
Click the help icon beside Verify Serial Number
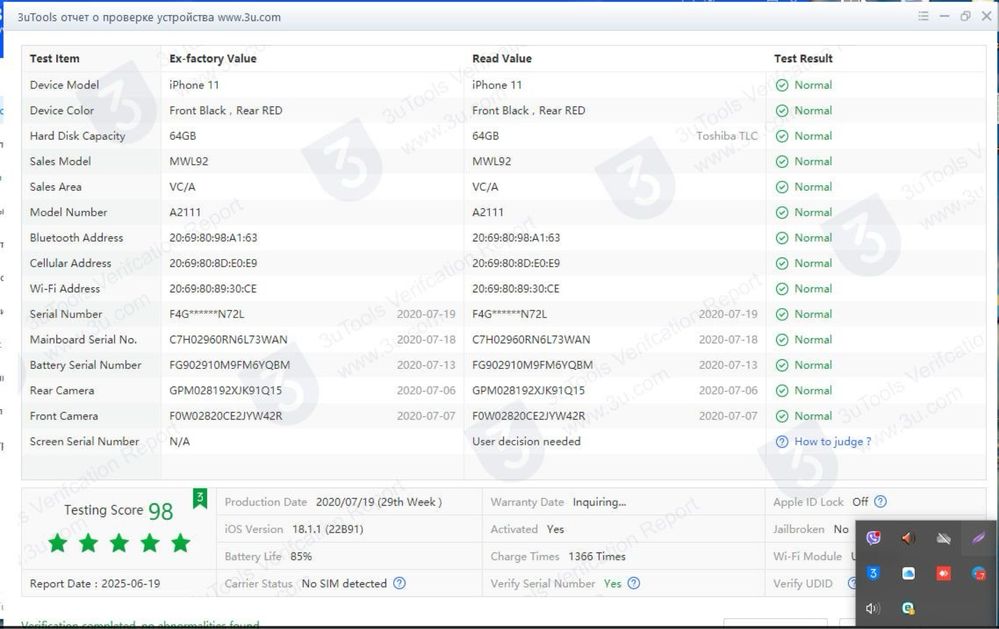pos(634,583)
